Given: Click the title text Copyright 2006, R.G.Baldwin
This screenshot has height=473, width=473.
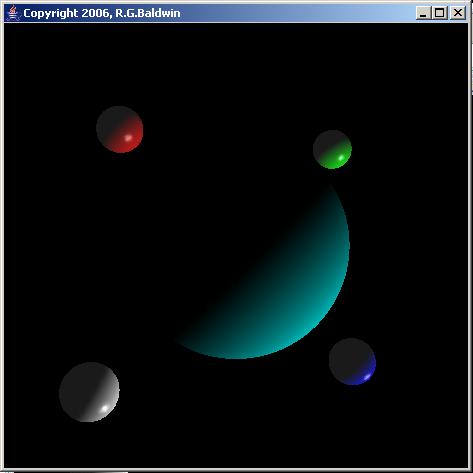Looking at the screenshot, I should click(102, 13).
